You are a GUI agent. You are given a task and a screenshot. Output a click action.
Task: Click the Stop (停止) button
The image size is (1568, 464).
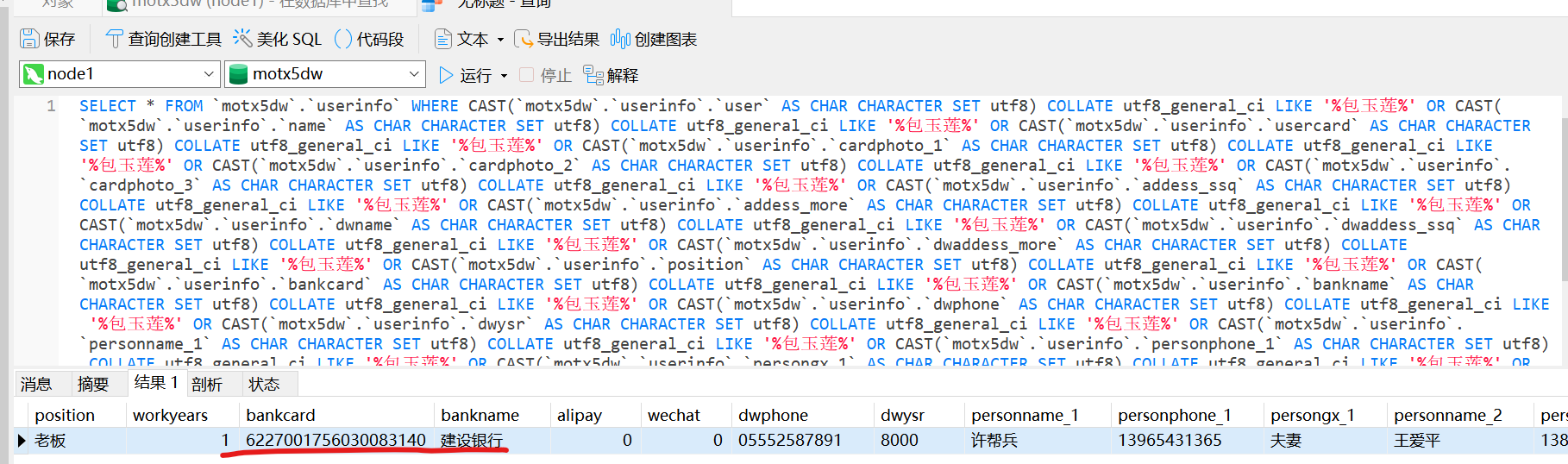(545, 76)
